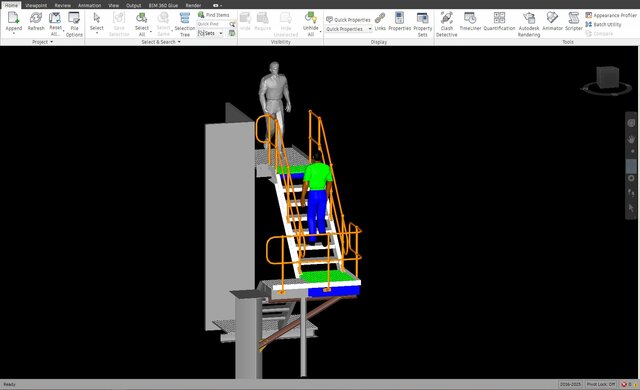Click the Reset All icon
This screenshot has height=390, width=640.
(55, 19)
